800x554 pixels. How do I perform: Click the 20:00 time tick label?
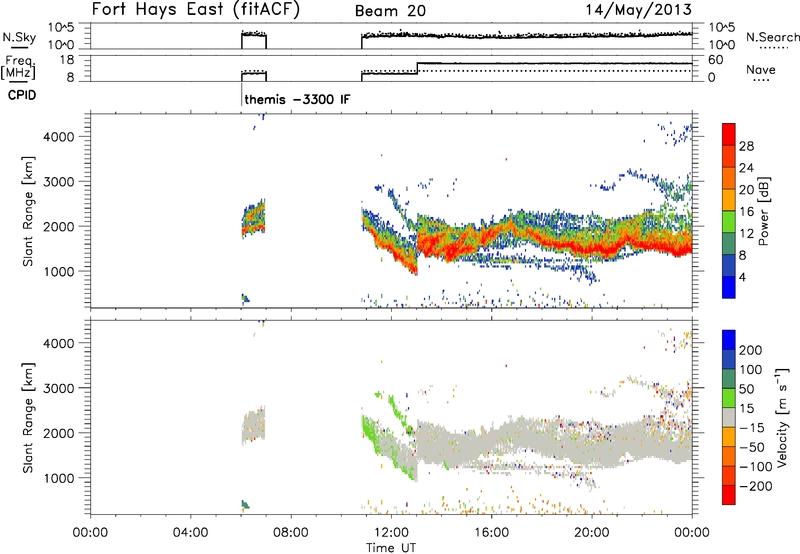592,533
